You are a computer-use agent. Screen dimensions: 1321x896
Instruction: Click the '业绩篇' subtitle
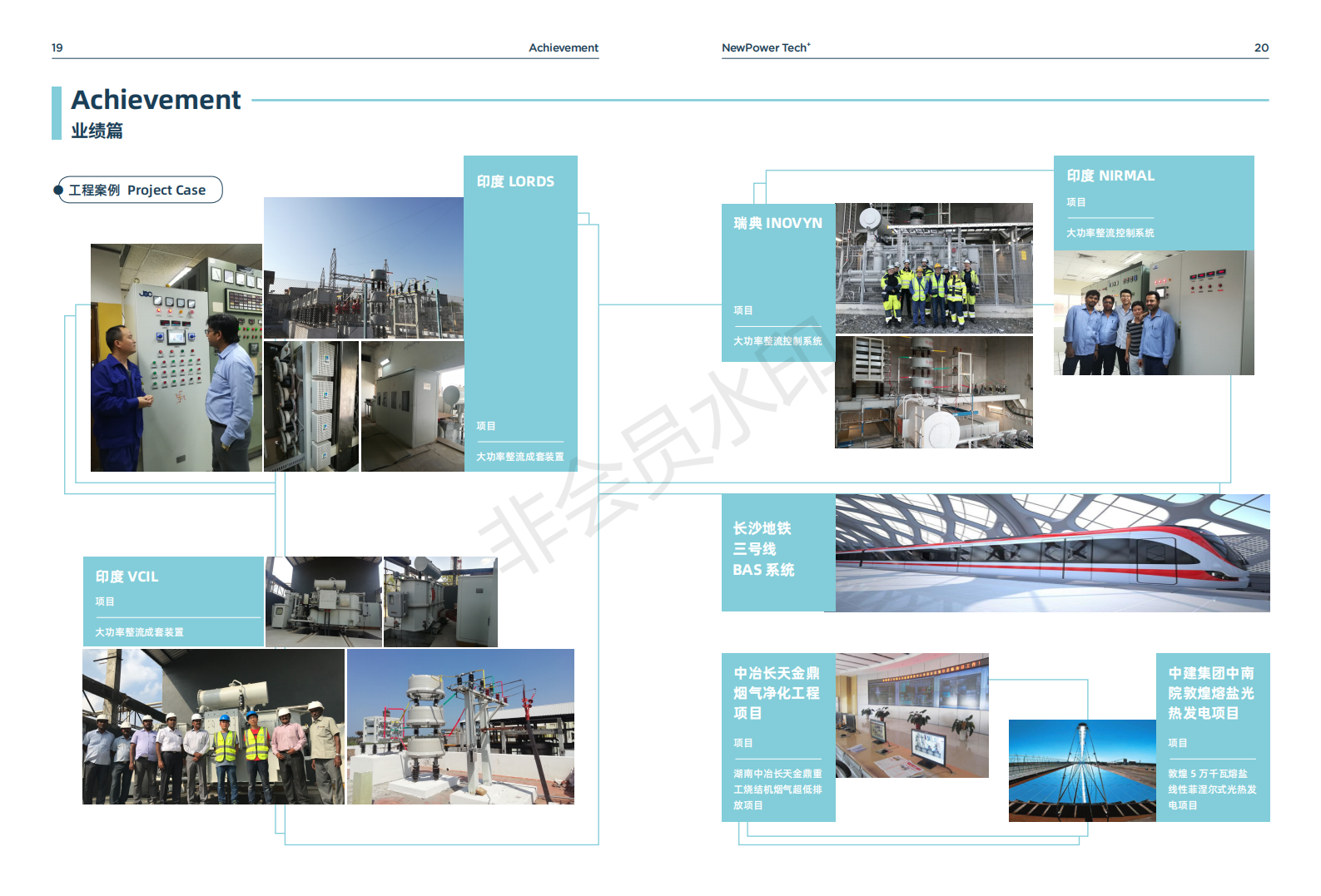pyautogui.click(x=97, y=131)
